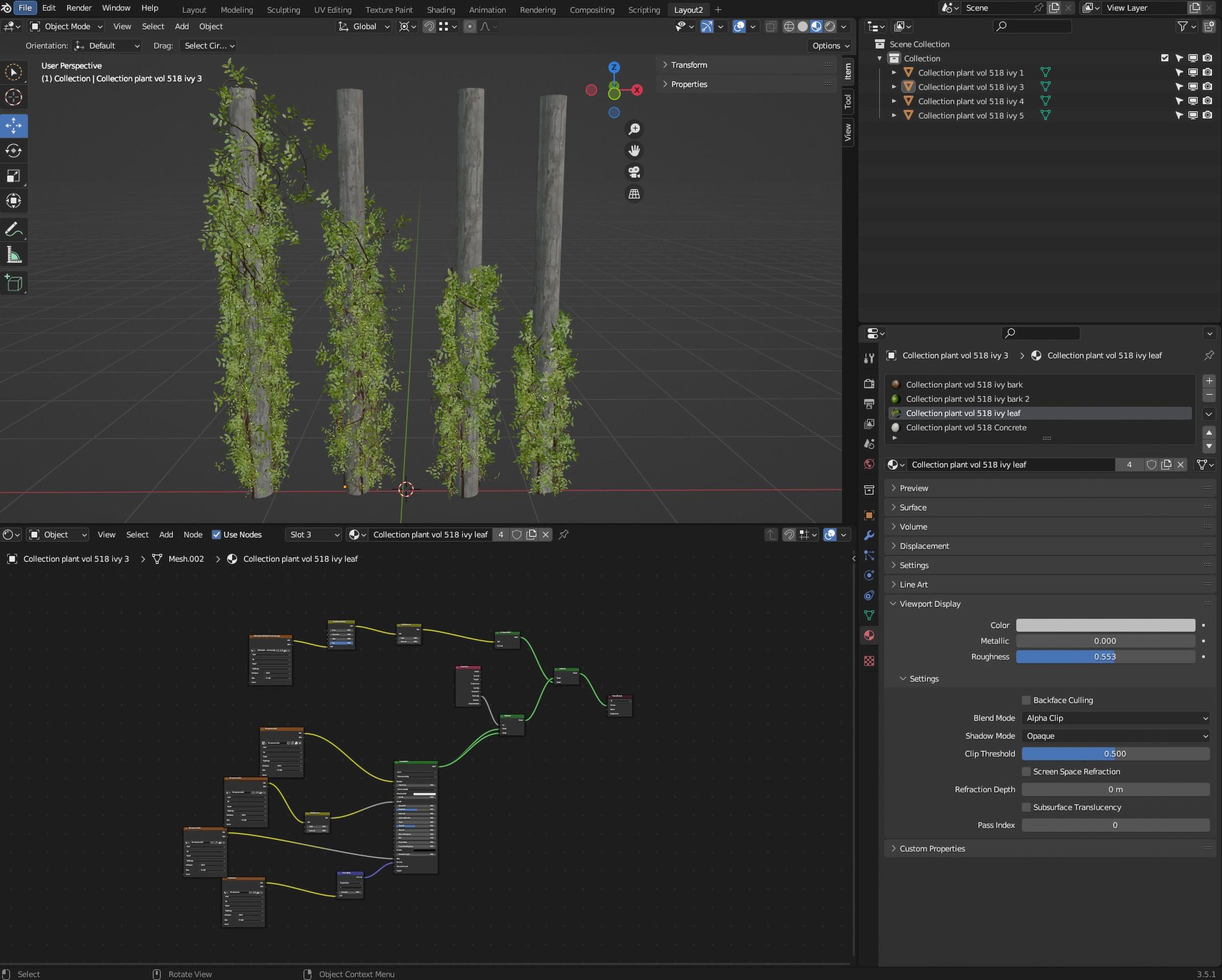The height and width of the screenshot is (980, 1222).
Task: Hide ivy 1 object in viewport
Action: coord(1193,72)
